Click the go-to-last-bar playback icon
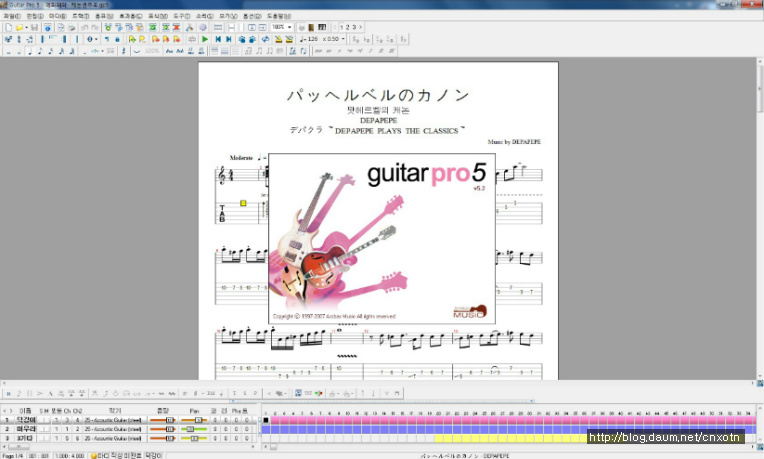 point(229,39)
